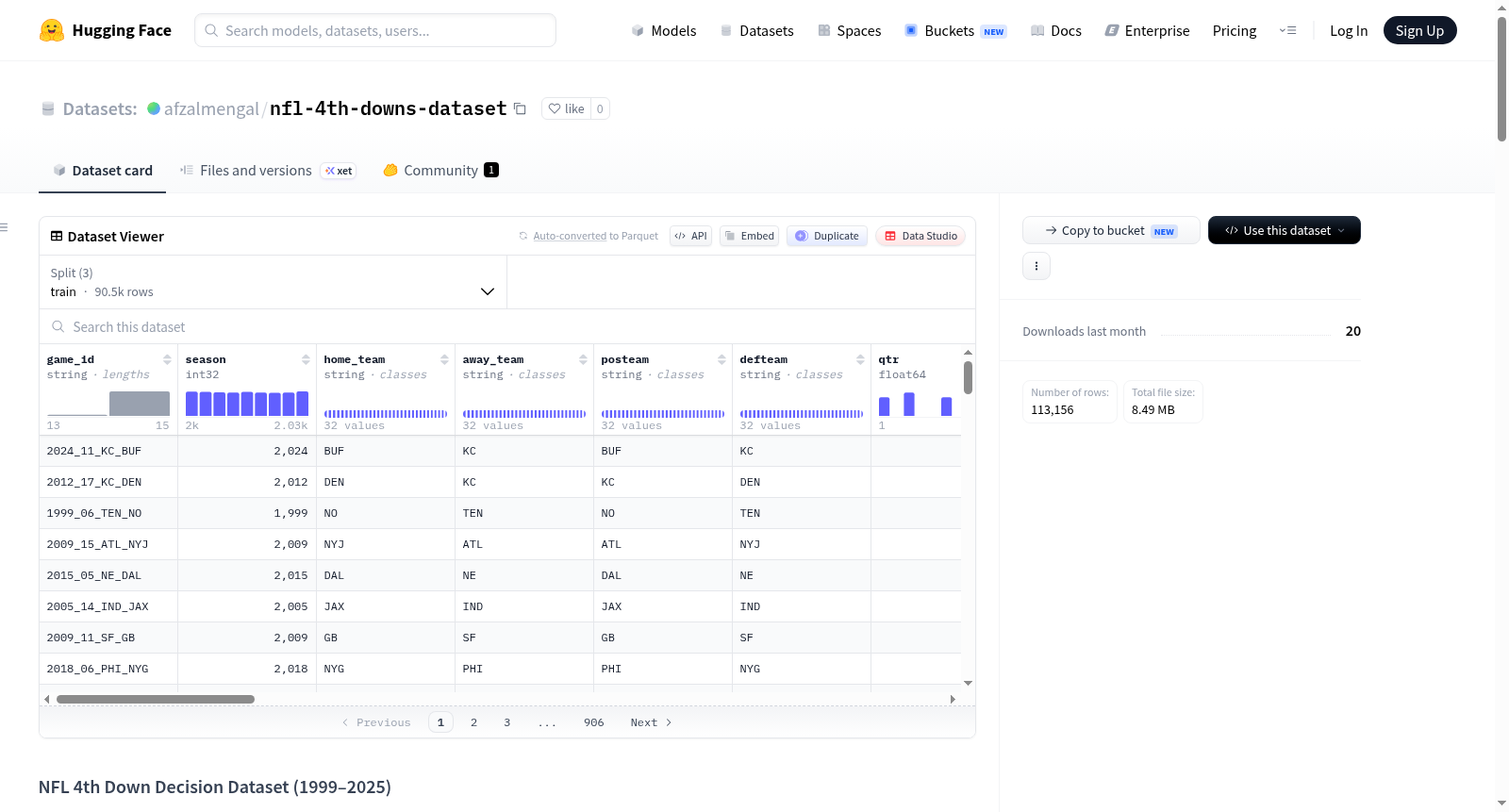Screen dimensions: 1509x812
Task: Click the table horizontal scrollbar thumb
Action: [156, 699]
